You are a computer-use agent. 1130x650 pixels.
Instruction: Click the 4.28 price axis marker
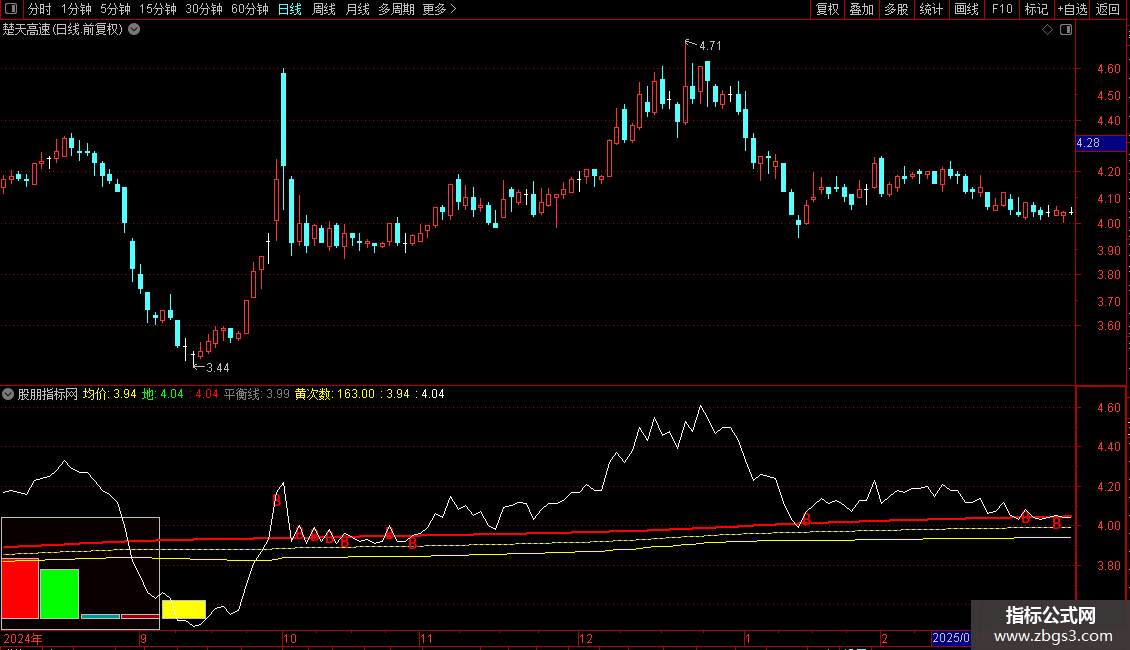click(x=1100, y=143)
